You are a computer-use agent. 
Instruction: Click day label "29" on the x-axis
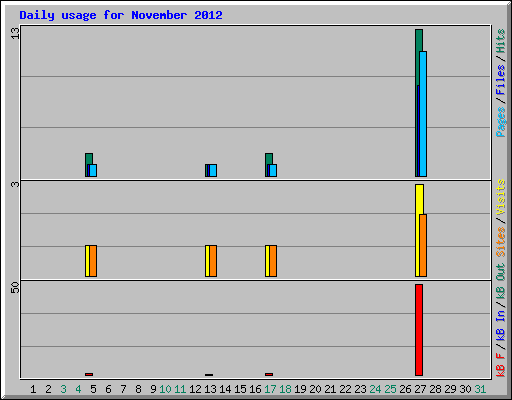tap(450, 389)
